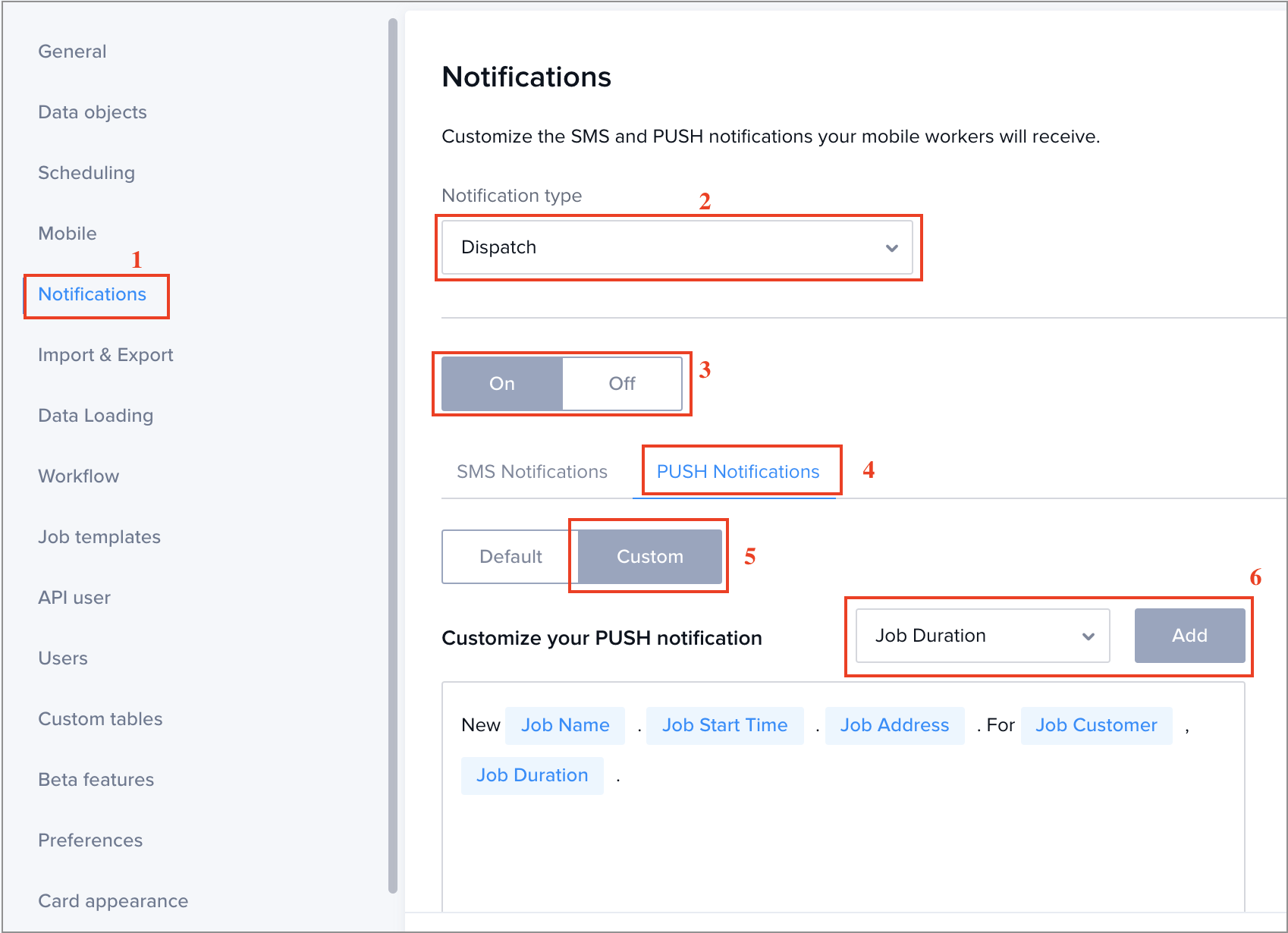The height and width of the screenshot is (933, 1288).
Task: Select Notifications in the sidebar
Action: pos(92,294)
